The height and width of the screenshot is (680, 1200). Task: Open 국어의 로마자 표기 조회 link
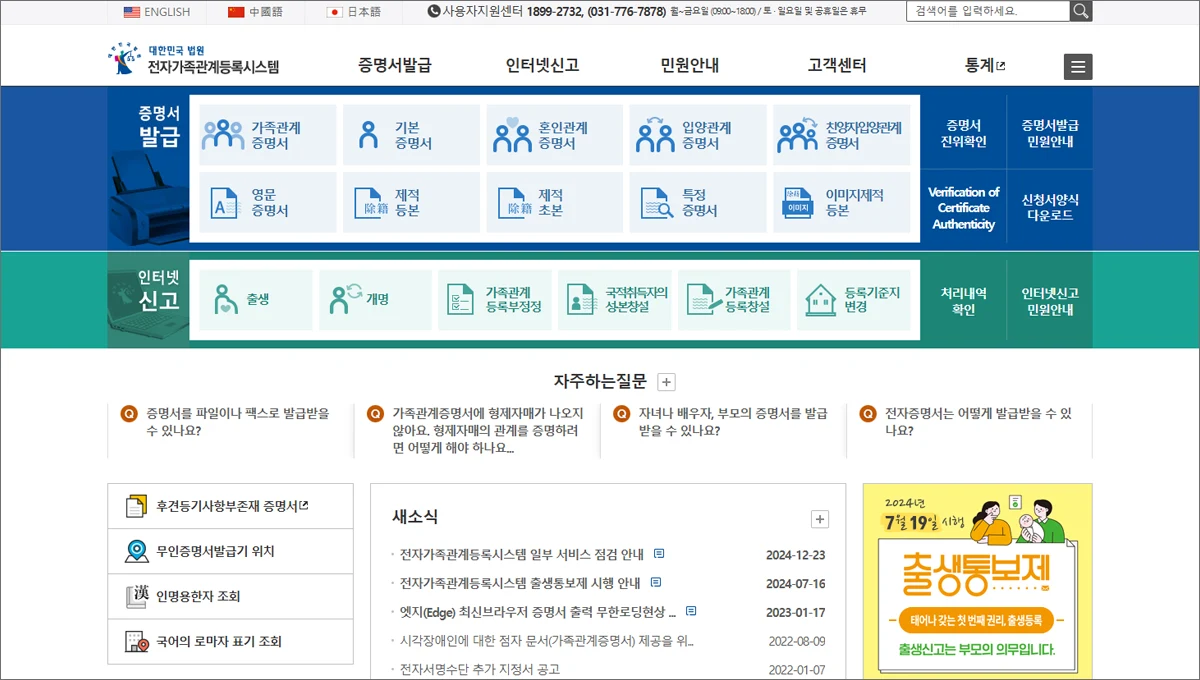pos(230,642)
